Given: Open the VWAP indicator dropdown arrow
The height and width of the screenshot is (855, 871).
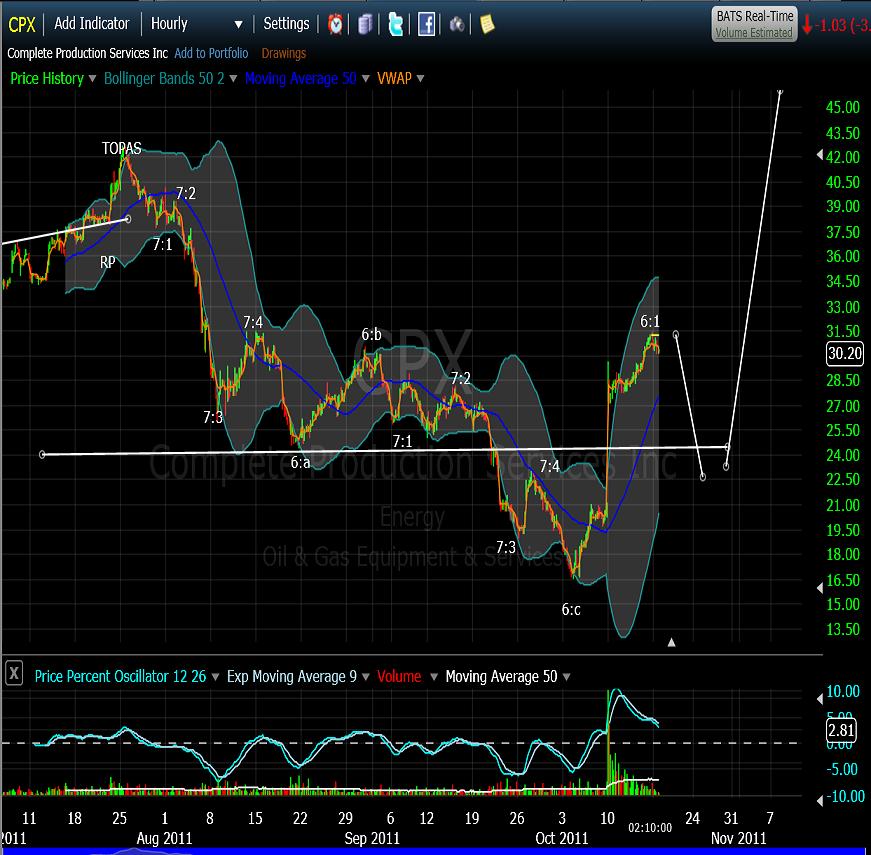Looking at the screenshot, I should 420,78.
